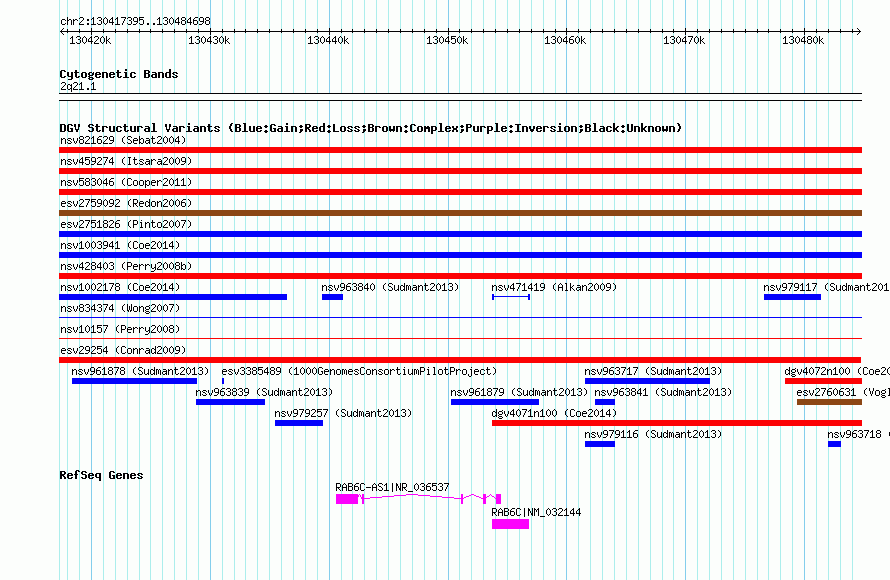Click the nsv471419 (Alkan2009) thin bracket feature
The width and height of the screenshot is (890, 580).
pyautogui.click(x=511, y=297)
